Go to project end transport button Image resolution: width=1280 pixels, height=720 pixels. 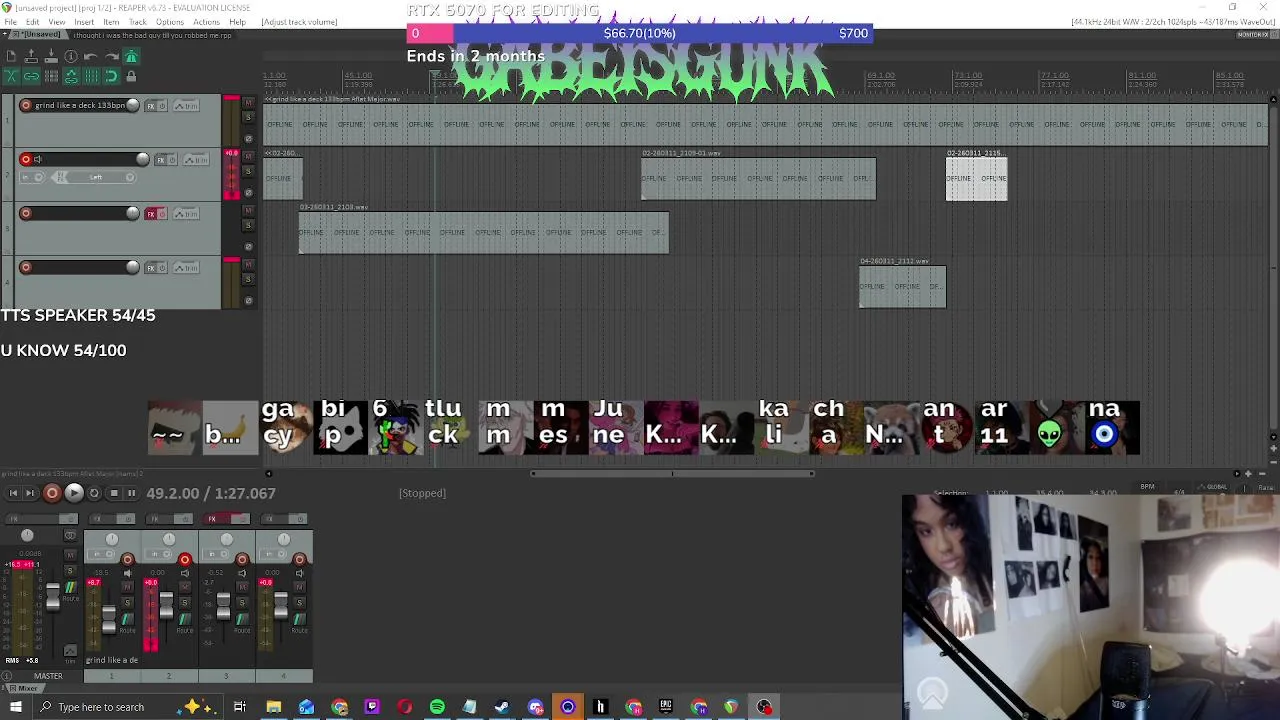(x=30, y=493)
